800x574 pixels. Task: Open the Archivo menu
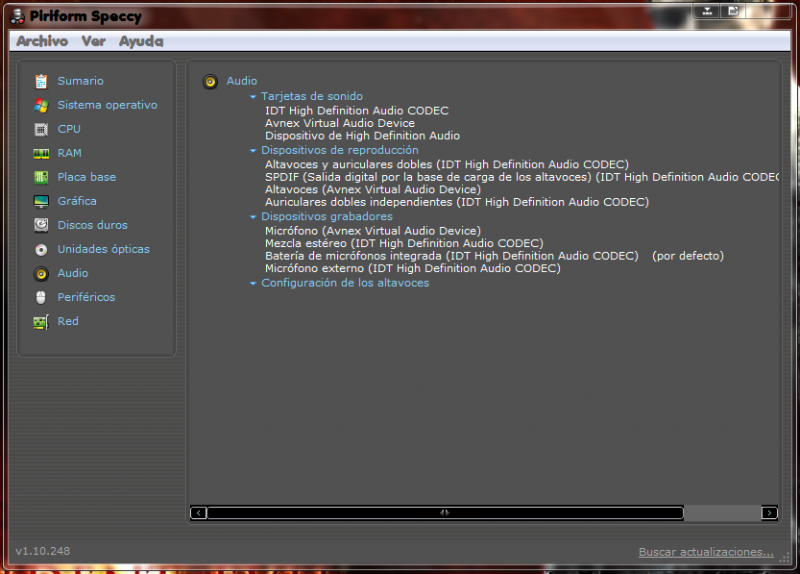point(42,41)
